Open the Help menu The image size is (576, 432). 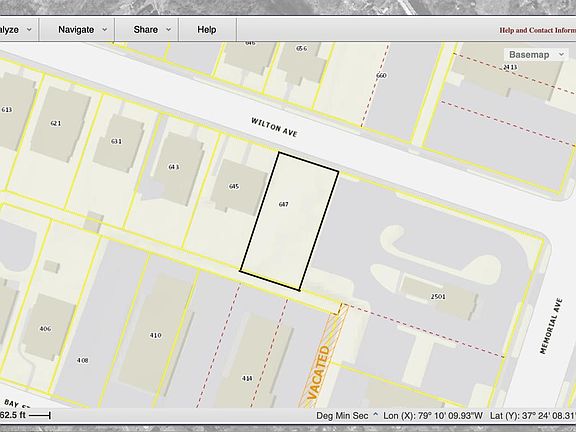(x=207, y=30)
